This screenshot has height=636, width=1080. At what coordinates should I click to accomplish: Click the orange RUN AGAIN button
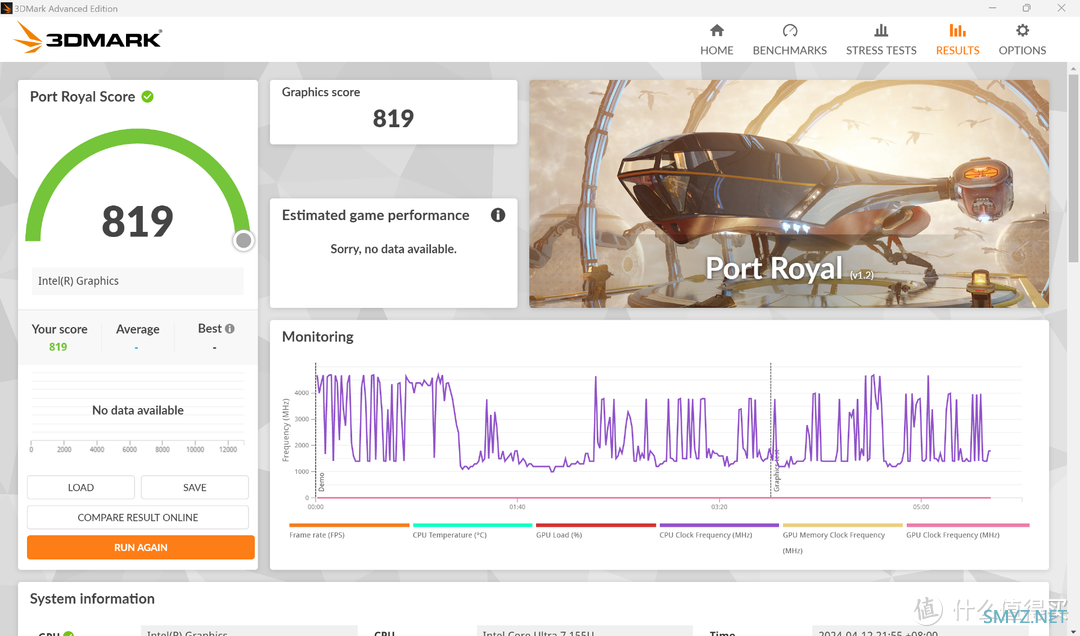point(141,547)
